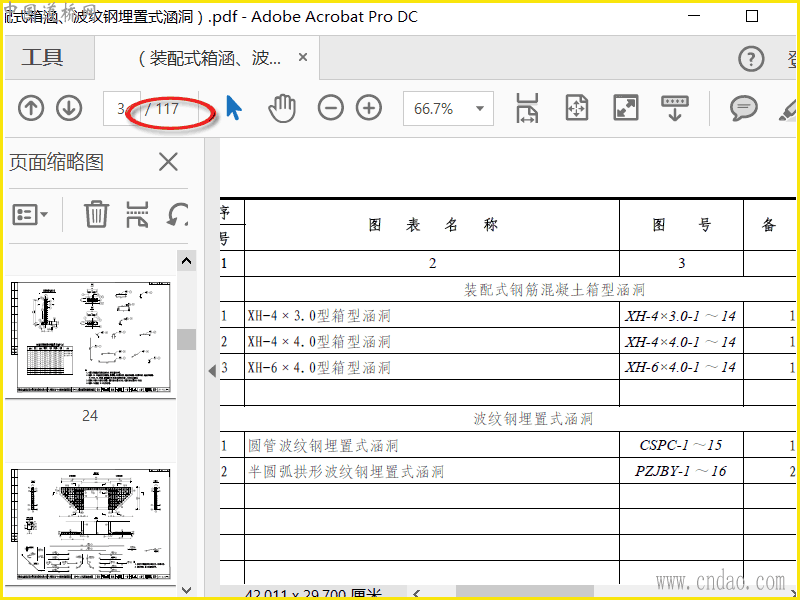Click the XH-4×3.0型箱型涵洞 row text
Image resolution: width=800 pixels, height=600 pixels.
[x=319, y=316]
